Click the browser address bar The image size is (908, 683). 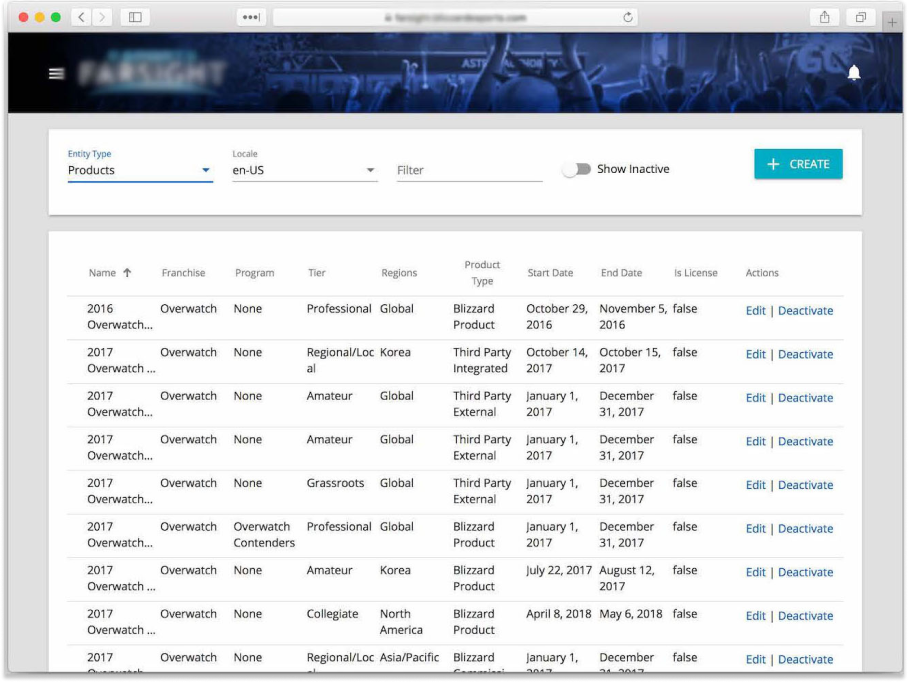(455, 17)
